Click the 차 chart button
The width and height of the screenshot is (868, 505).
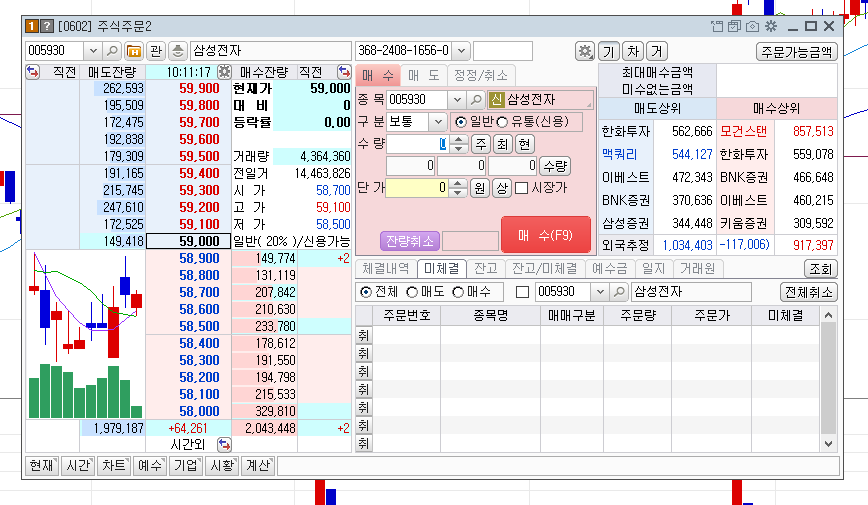coord(633,51)
